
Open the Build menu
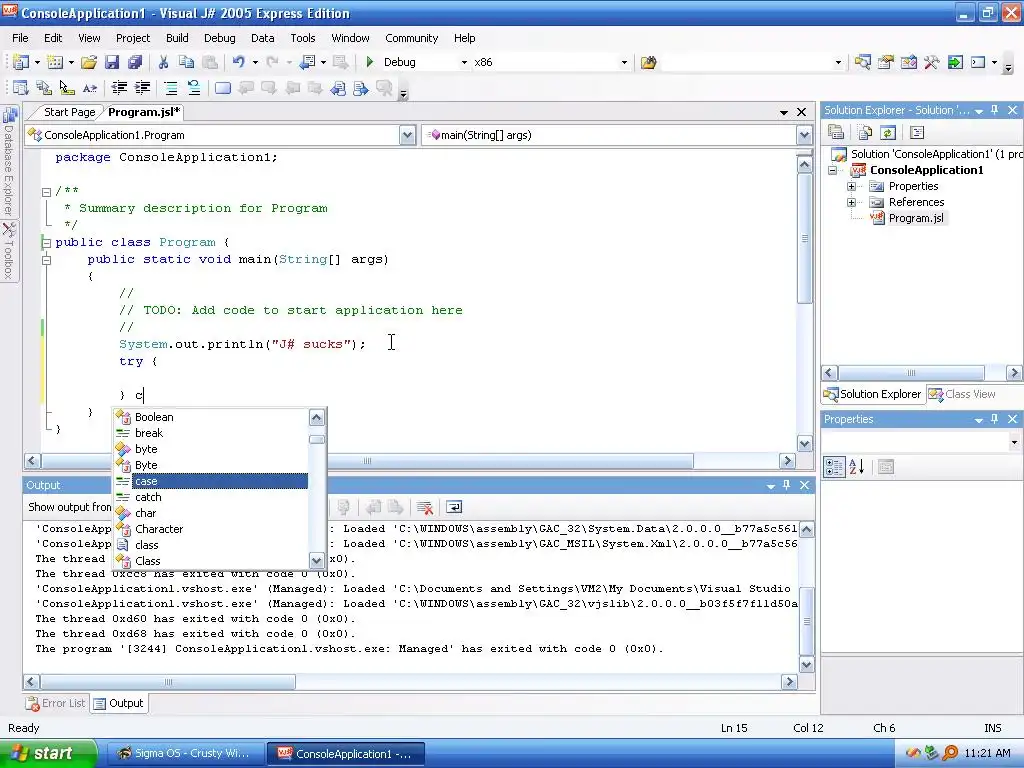click(x=177, y=38)
